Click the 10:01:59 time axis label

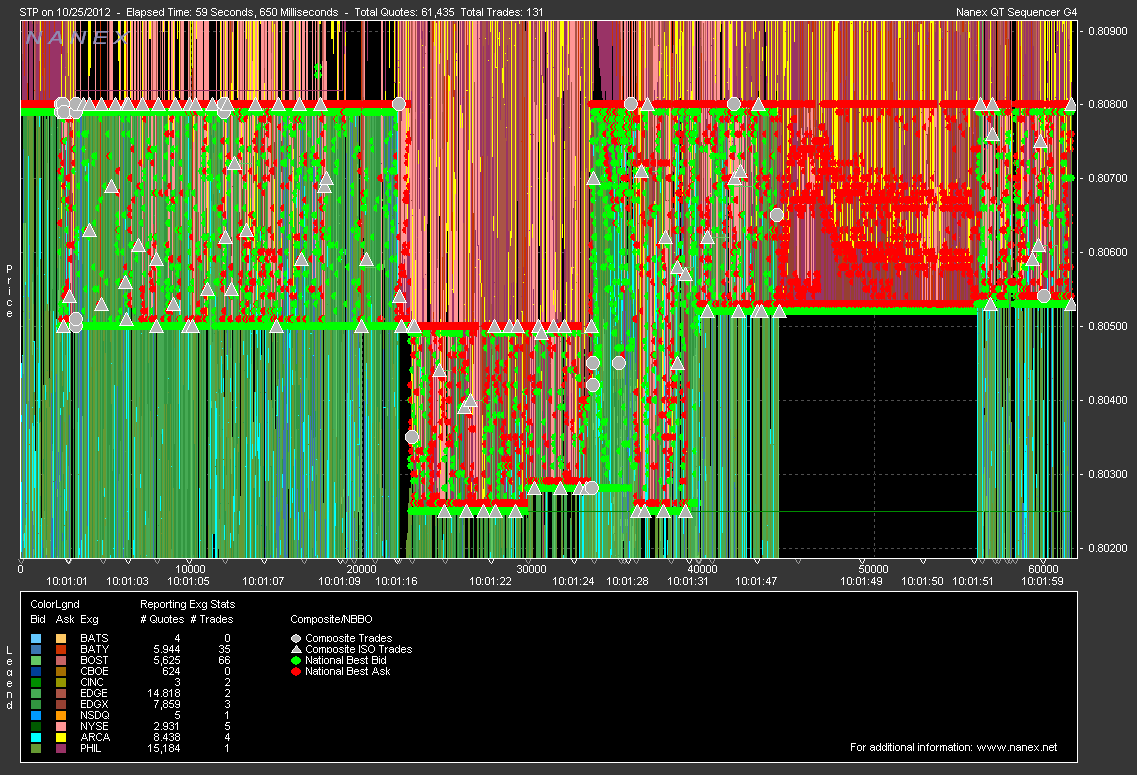point(1043,581)
